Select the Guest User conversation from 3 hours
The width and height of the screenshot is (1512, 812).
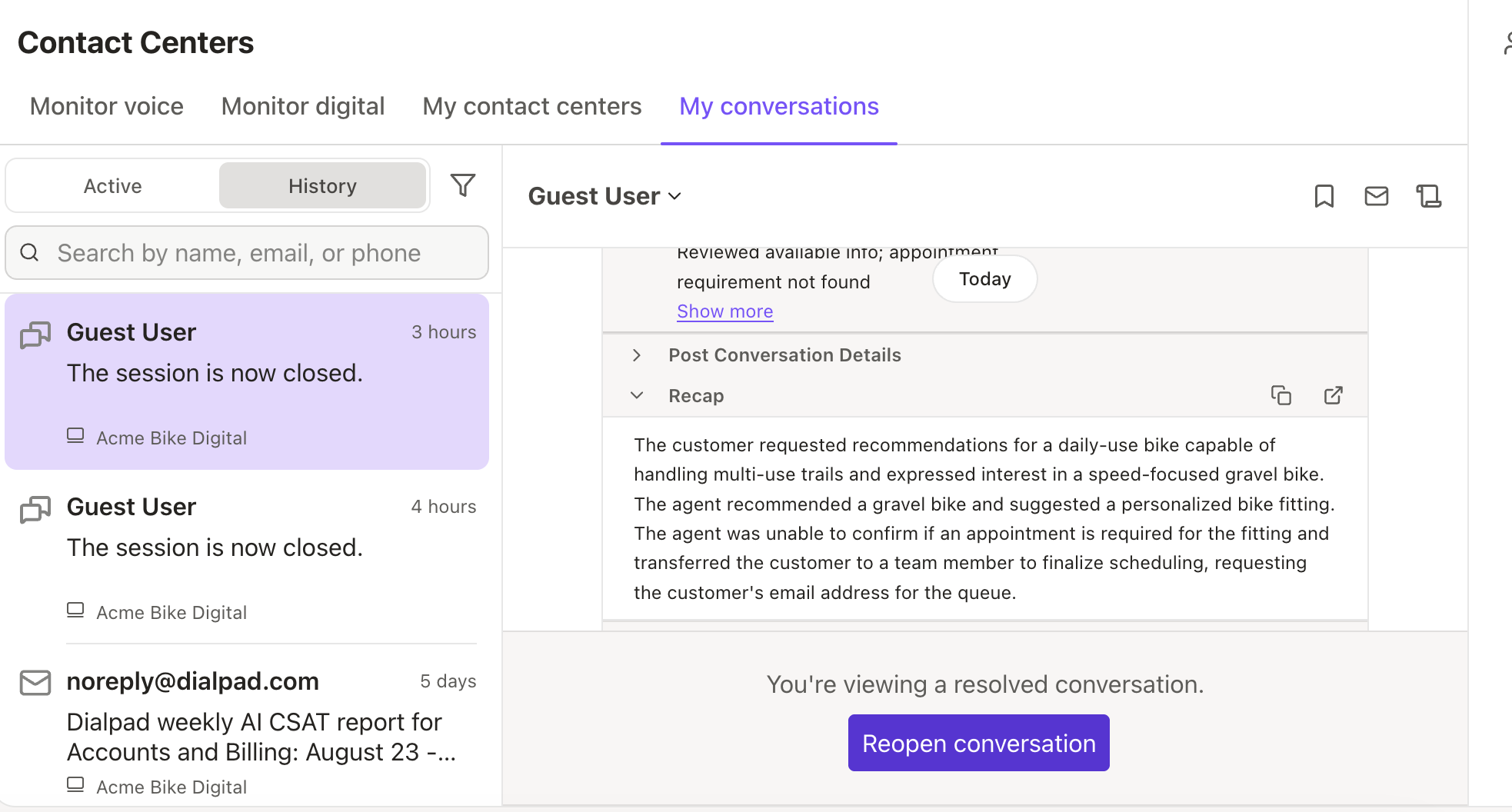pyautogui.click(x=247, y=381)
